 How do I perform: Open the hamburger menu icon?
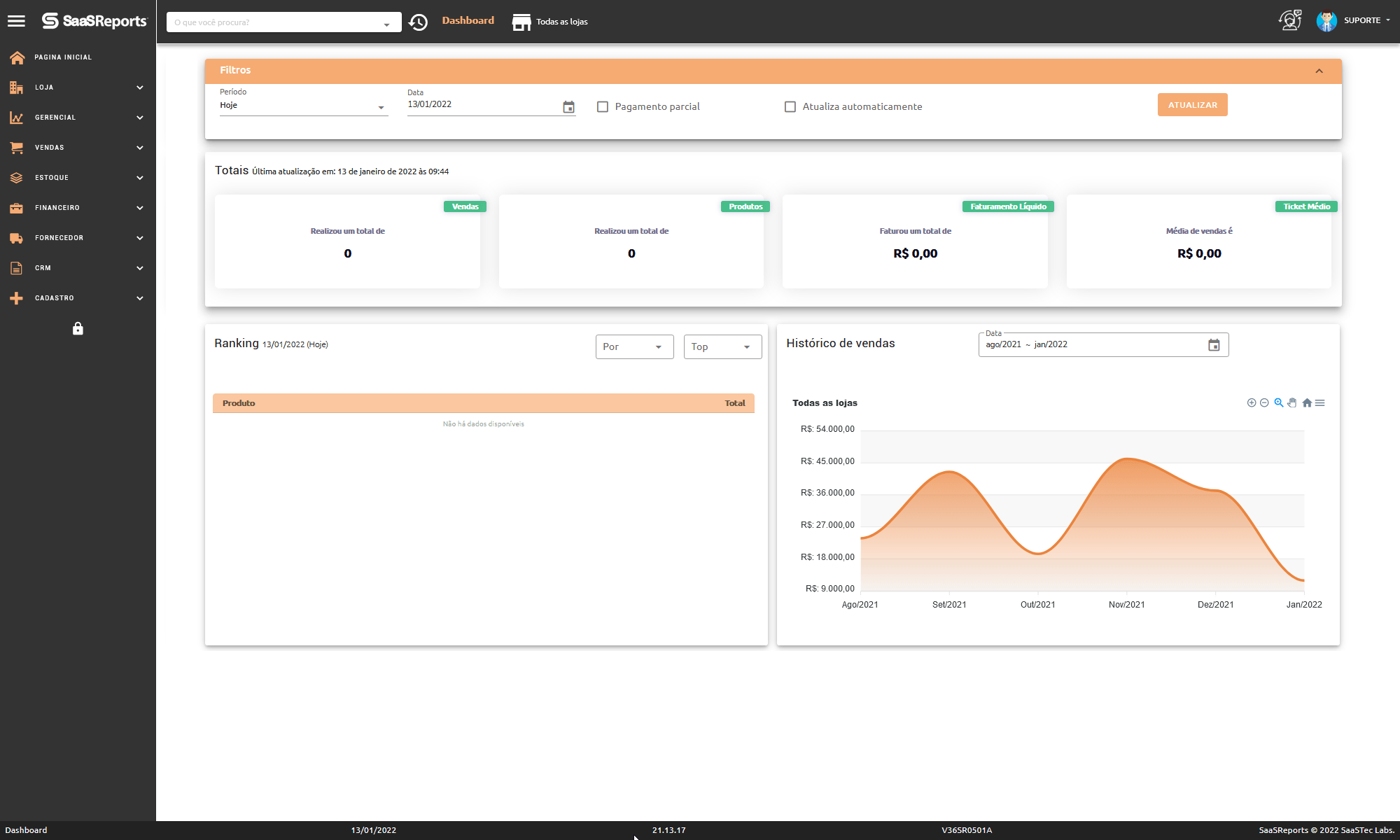(x=16, y=21)
